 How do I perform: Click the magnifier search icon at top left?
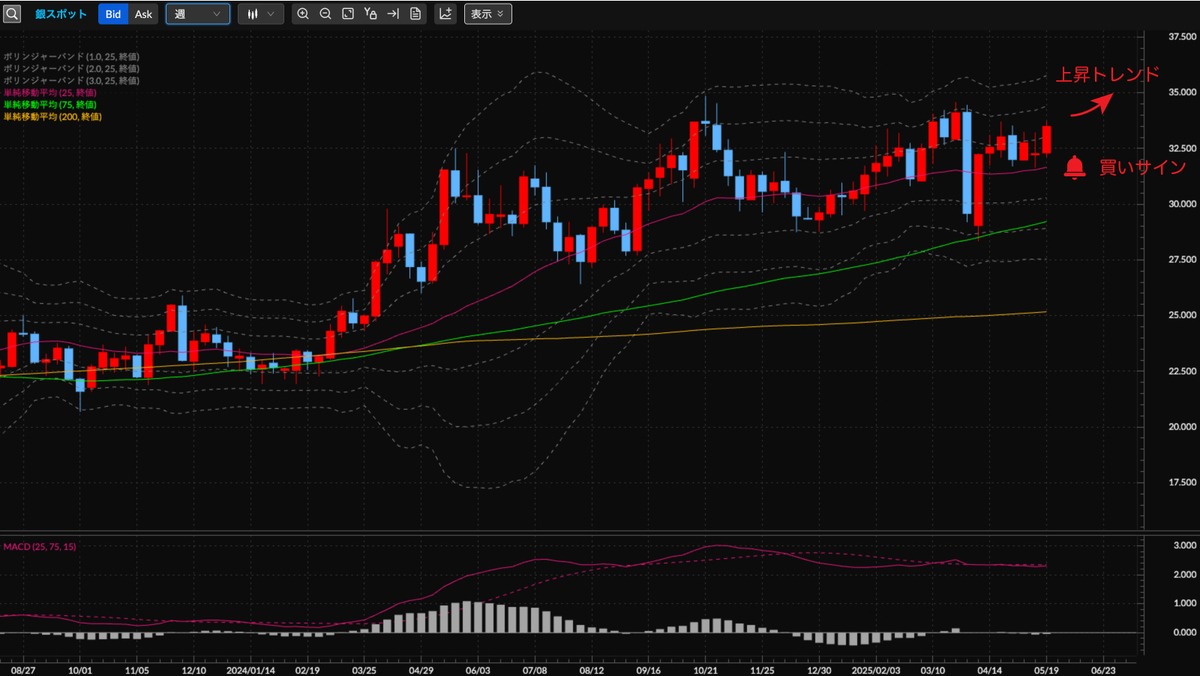13,13
